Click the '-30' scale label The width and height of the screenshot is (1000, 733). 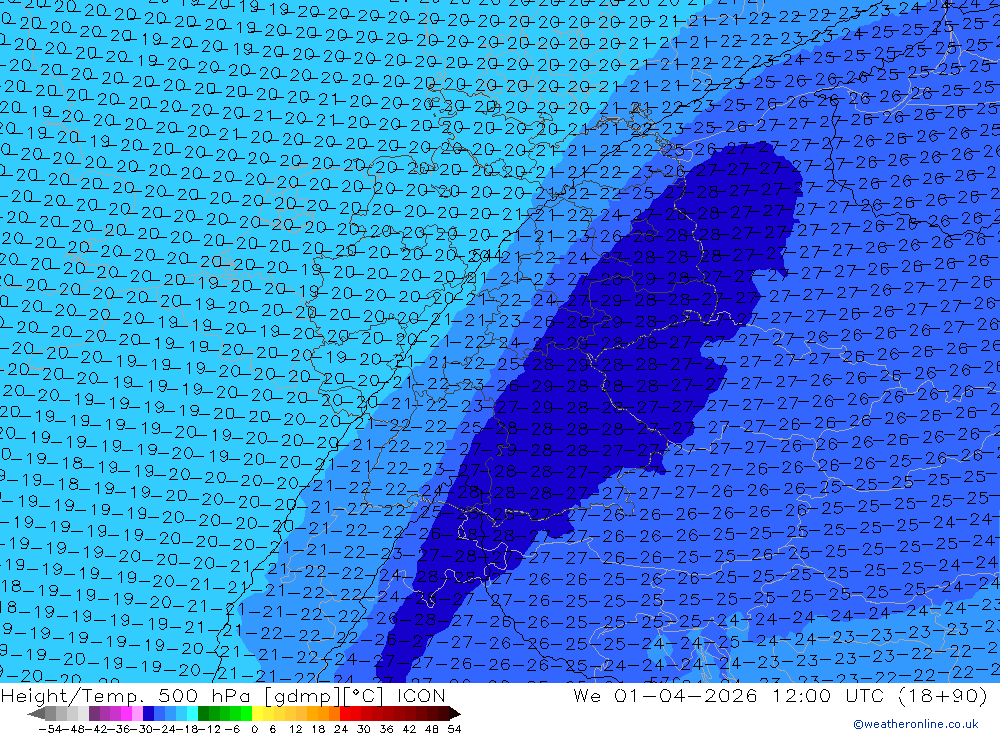(142, 729)
